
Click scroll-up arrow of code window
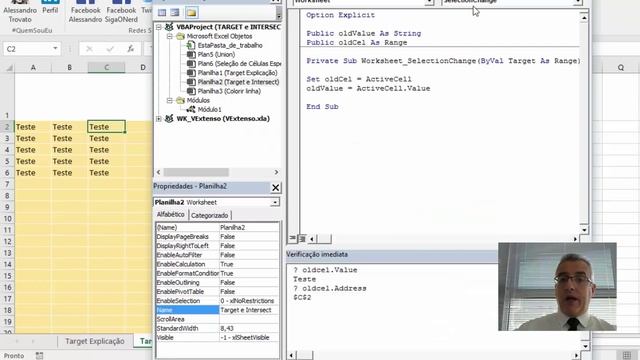pos(584,18)
